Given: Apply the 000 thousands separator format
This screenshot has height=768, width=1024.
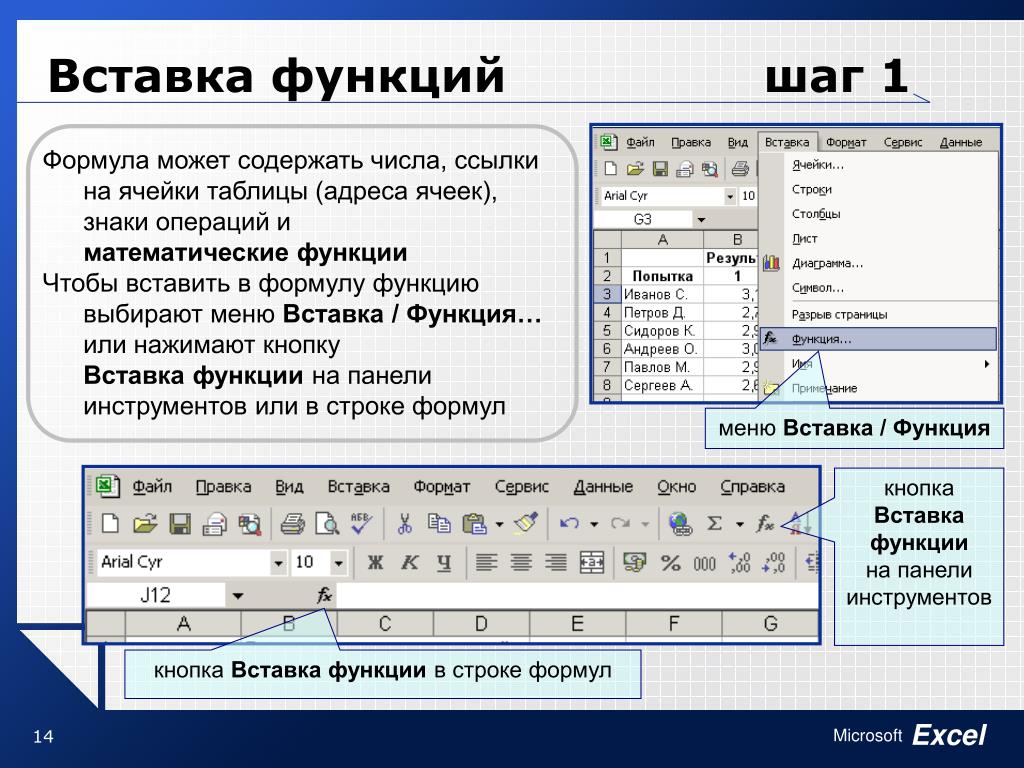Looking at the screenshot, I should (x=705, y=564).
